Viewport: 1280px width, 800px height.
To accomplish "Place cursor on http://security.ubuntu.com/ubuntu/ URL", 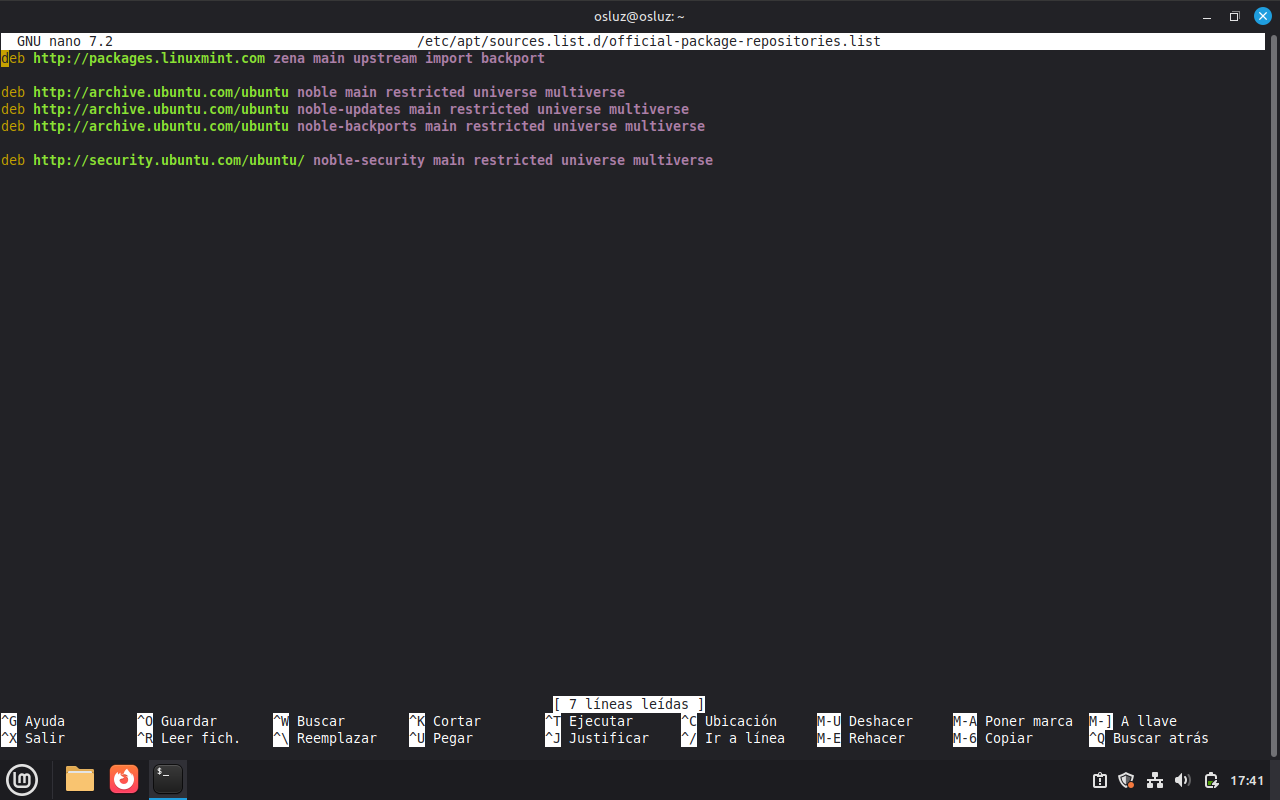I will coord(169,160).
